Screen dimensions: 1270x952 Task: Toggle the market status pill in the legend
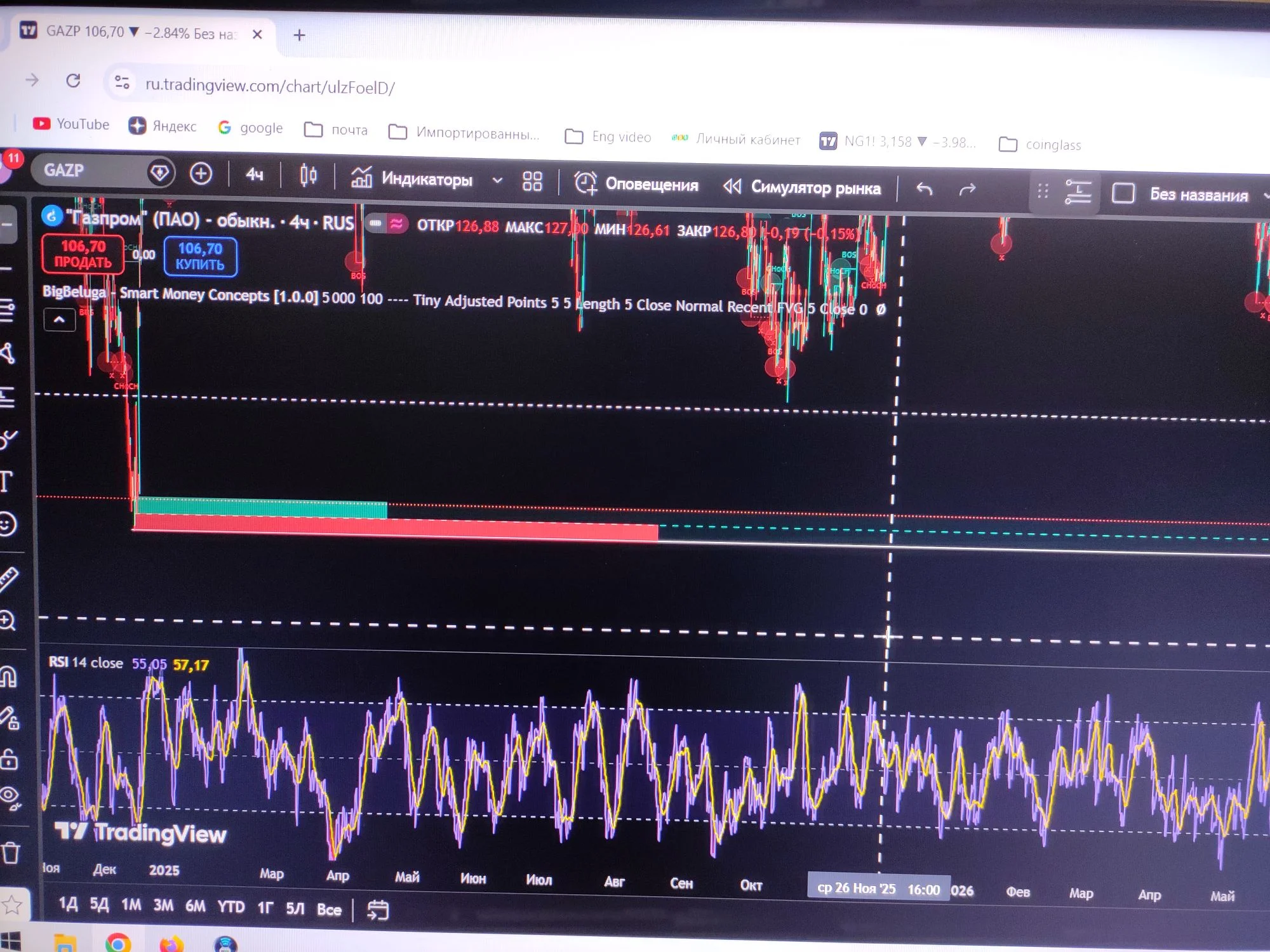(x=387, y=223)
